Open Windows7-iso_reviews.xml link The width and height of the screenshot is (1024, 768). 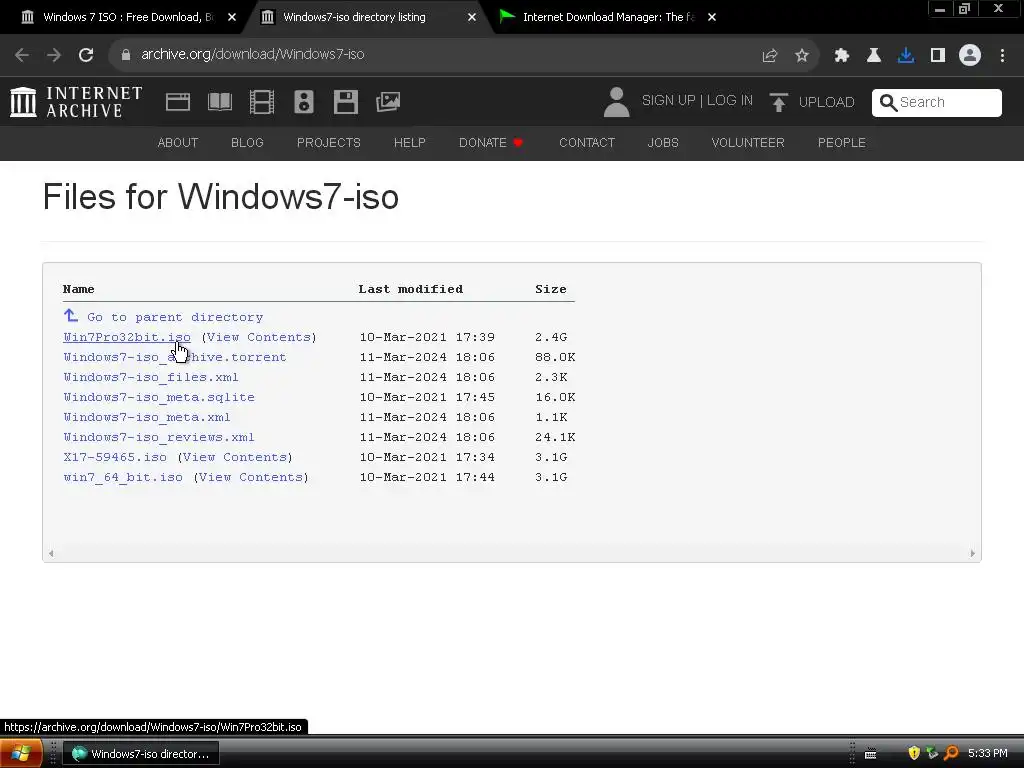pos(159,437)
